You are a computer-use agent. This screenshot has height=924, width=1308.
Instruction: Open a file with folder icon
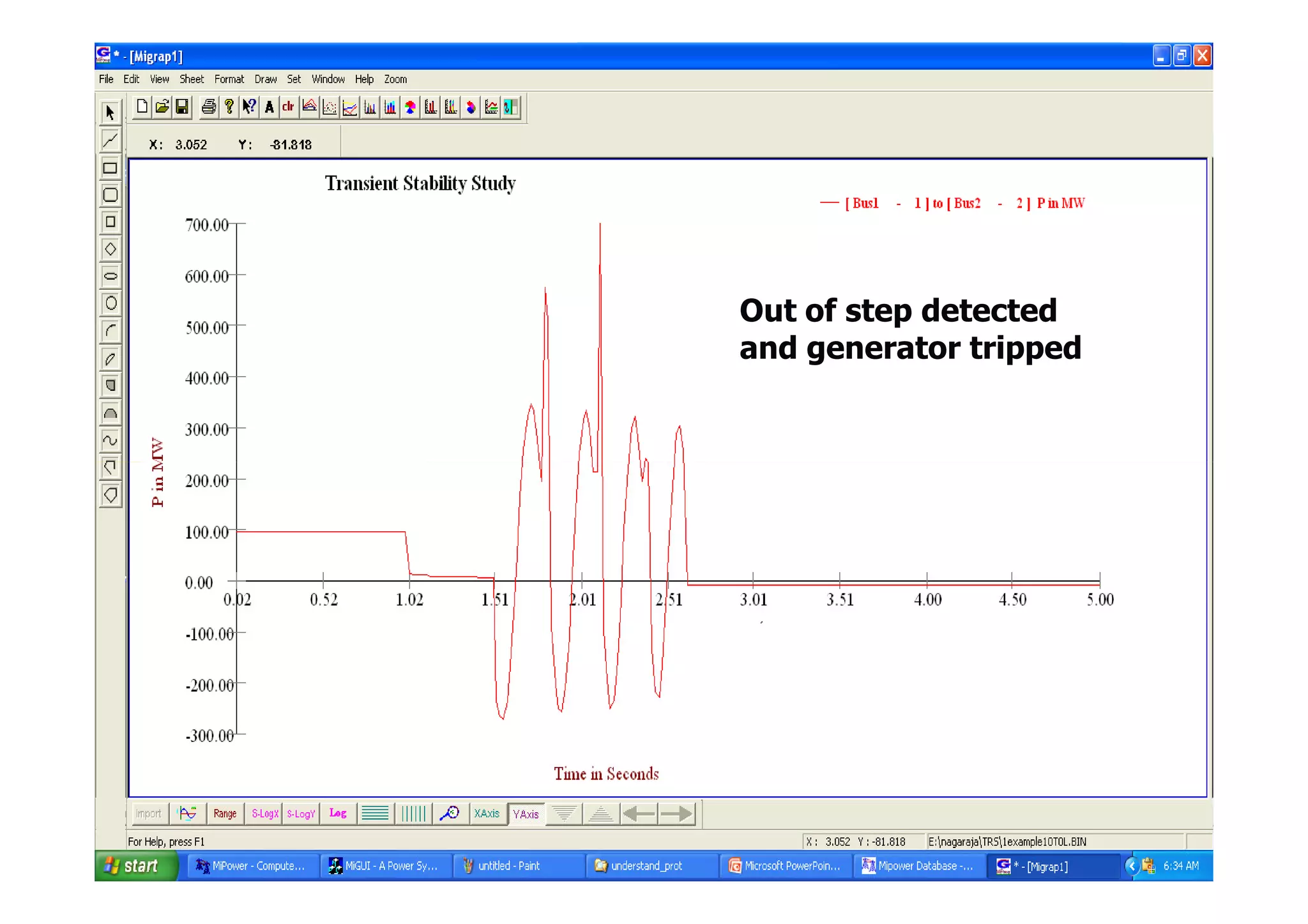coord(162,107)
